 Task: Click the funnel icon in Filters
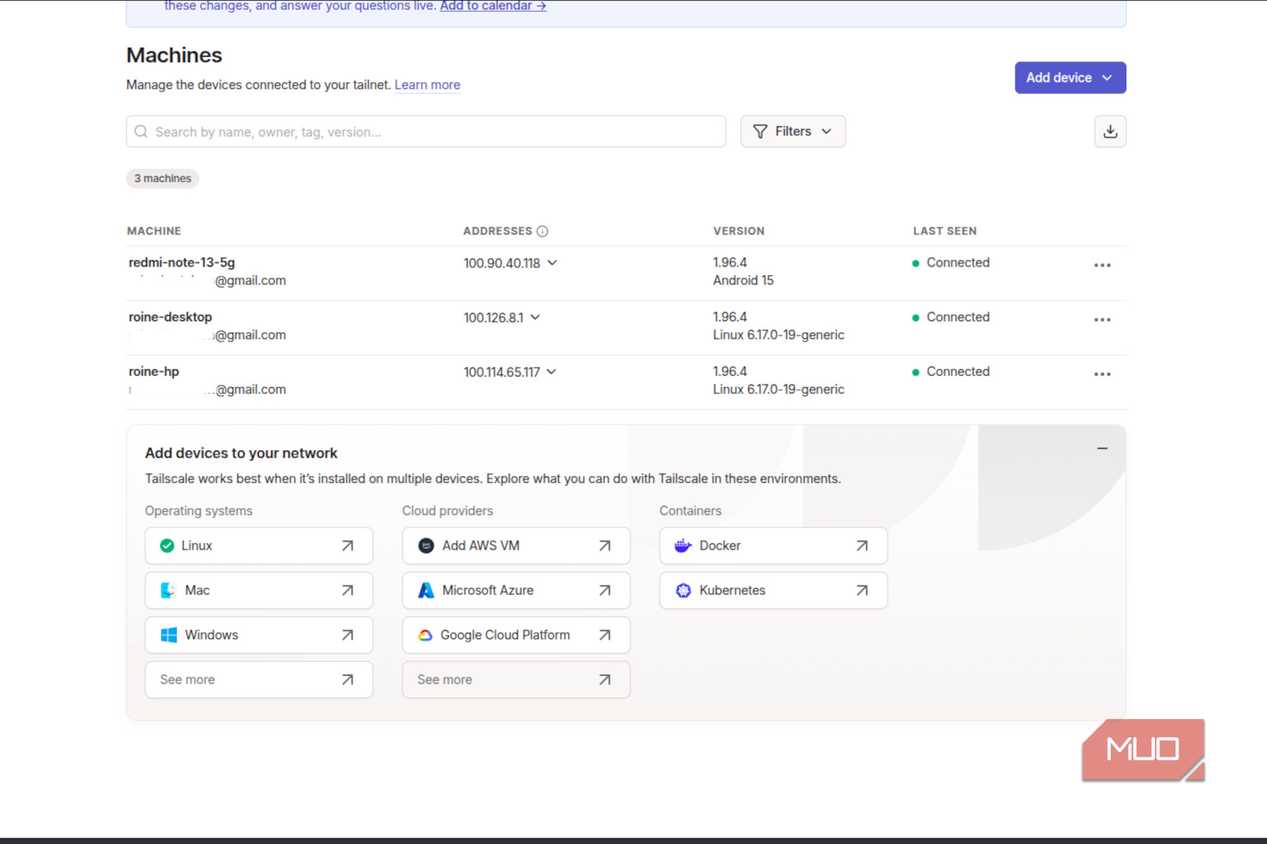click(x=760, y=131)
